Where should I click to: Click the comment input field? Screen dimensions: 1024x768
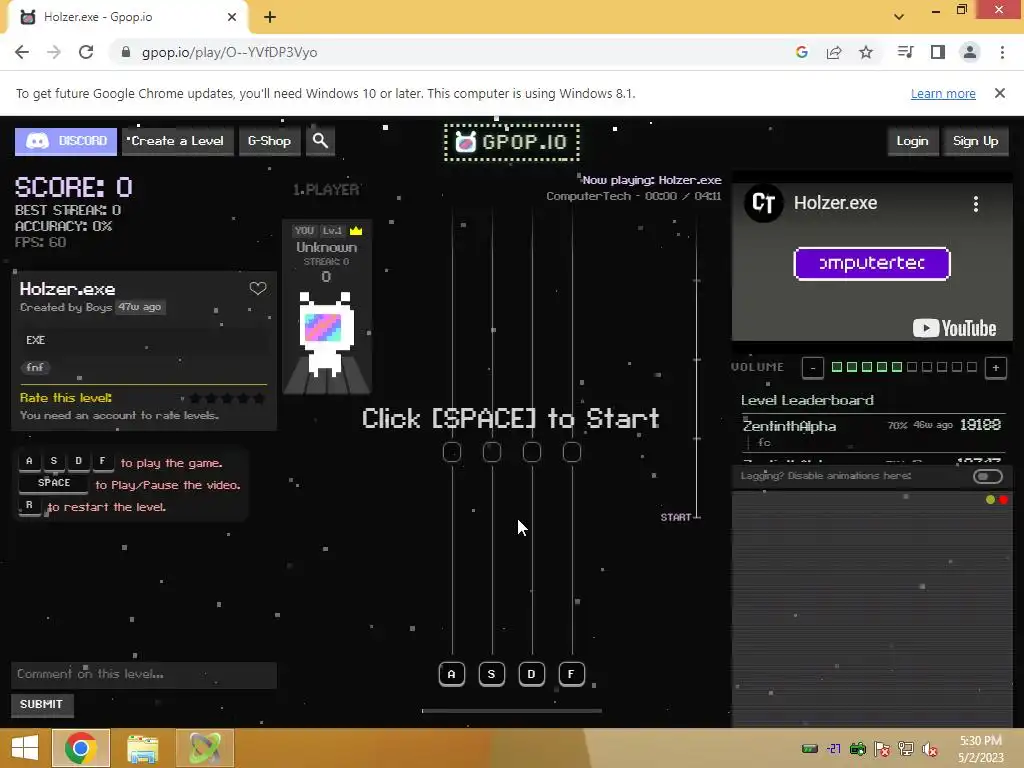click(144, 674)
